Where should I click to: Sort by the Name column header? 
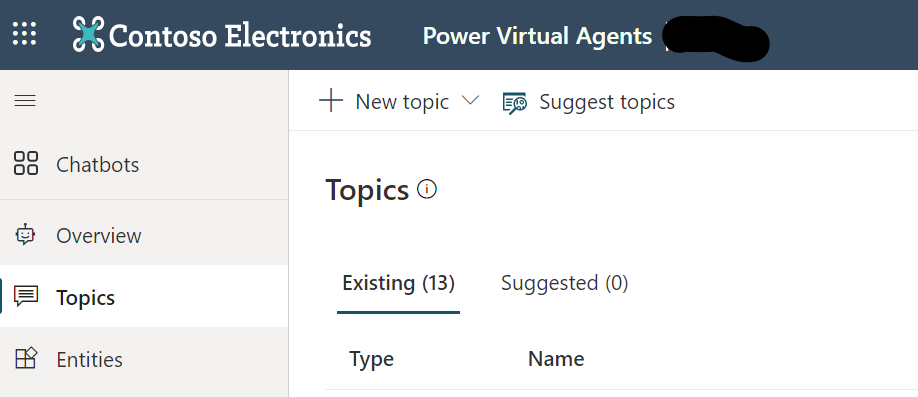pyautogui.click(x=556, y=358)
